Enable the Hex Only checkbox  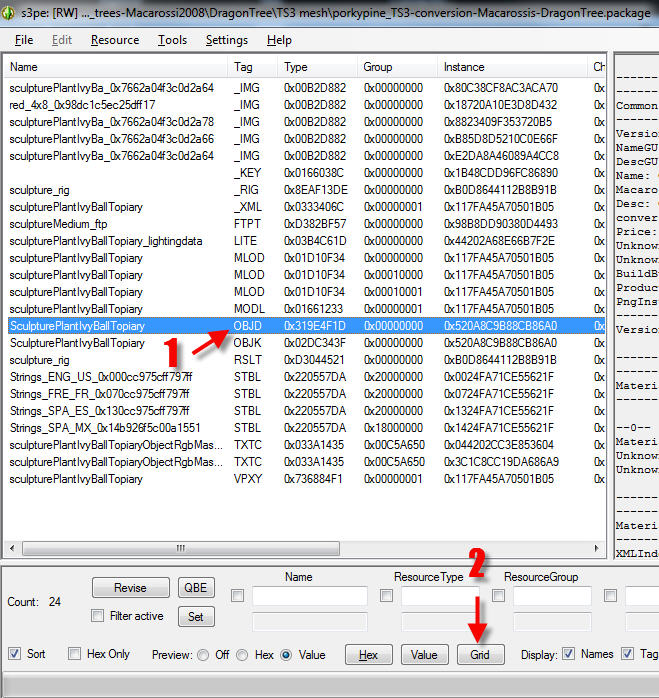tap(75, 654)
